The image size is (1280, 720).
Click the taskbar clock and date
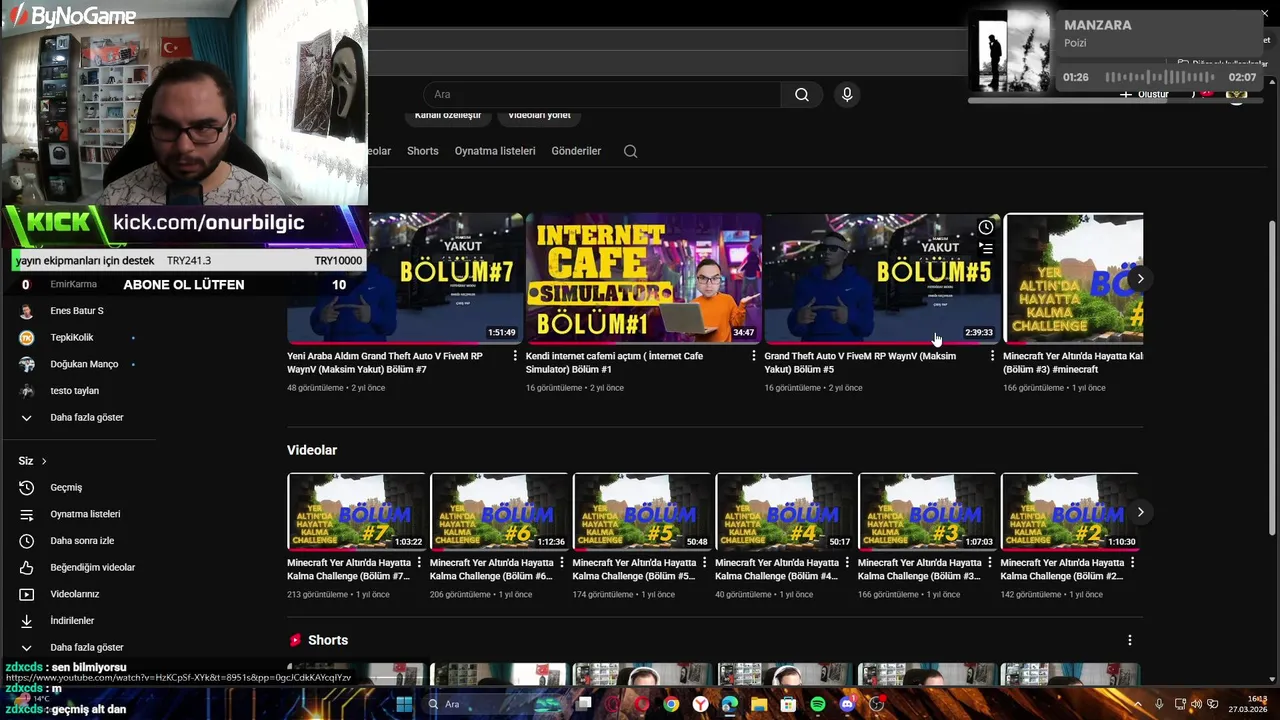[x=1249, y=704]
